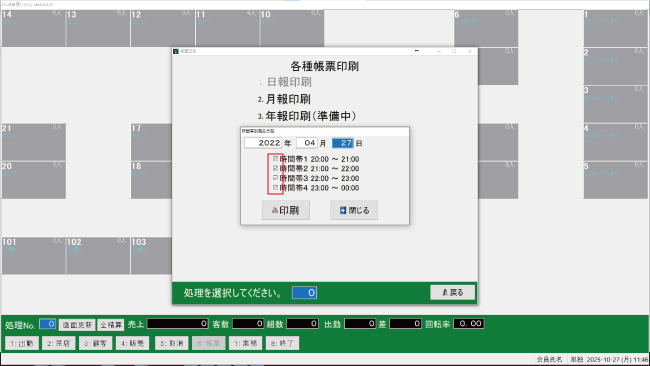The width and height of the screenshot is (650, 366).
Task: Click the 各種帳票印刷 window app icon
Action: tap(176, 51)
